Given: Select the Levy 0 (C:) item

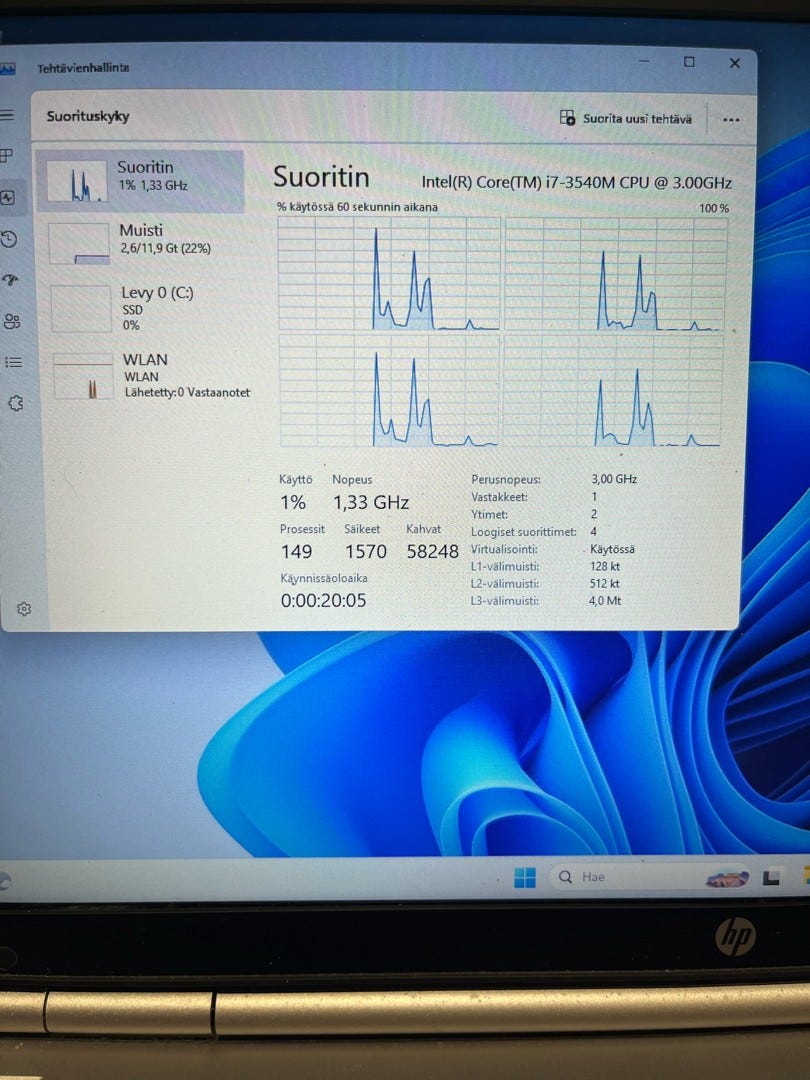Looking at the screenshot, I should [147, 309].
